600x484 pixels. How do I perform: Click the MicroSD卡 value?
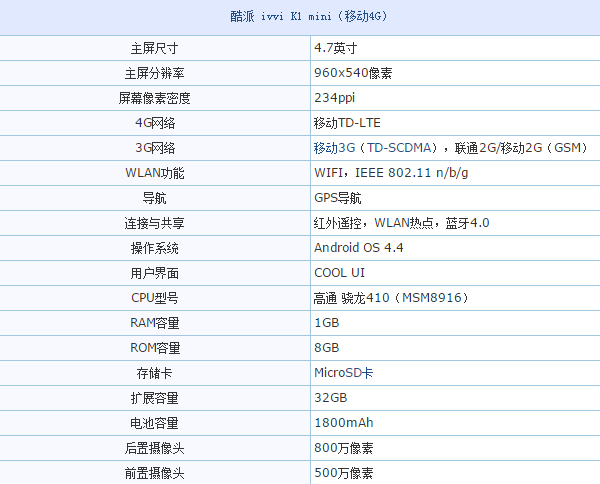tap(344, 373)
